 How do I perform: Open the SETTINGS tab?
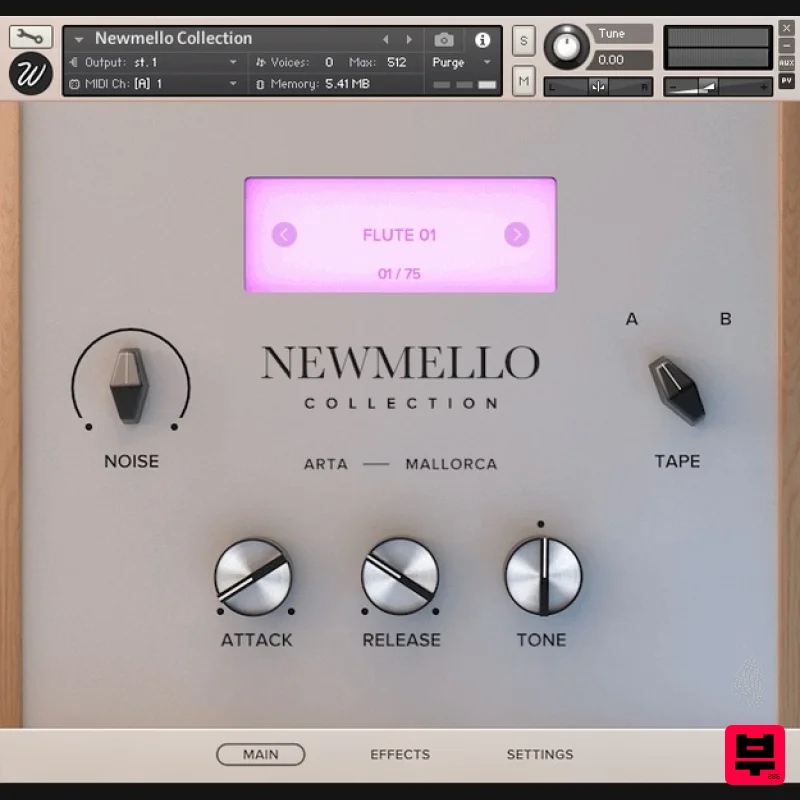(x=540, y=754)
